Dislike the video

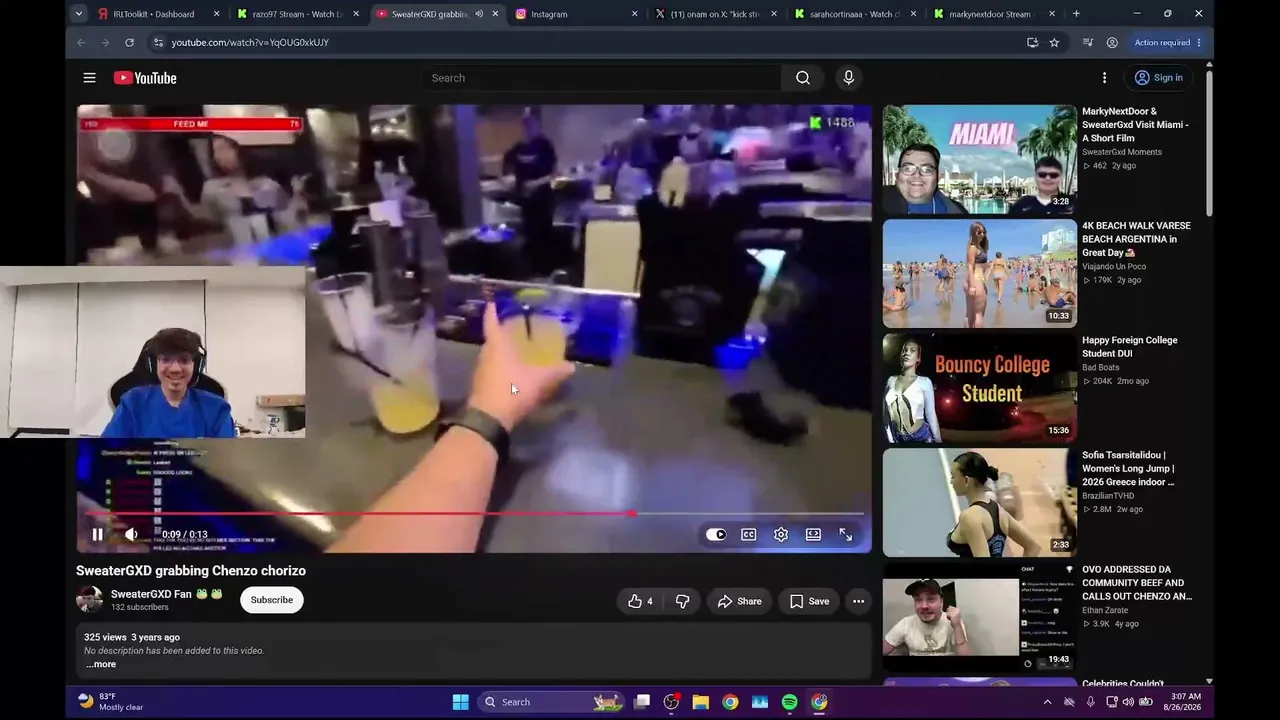[x=682, y=601]
